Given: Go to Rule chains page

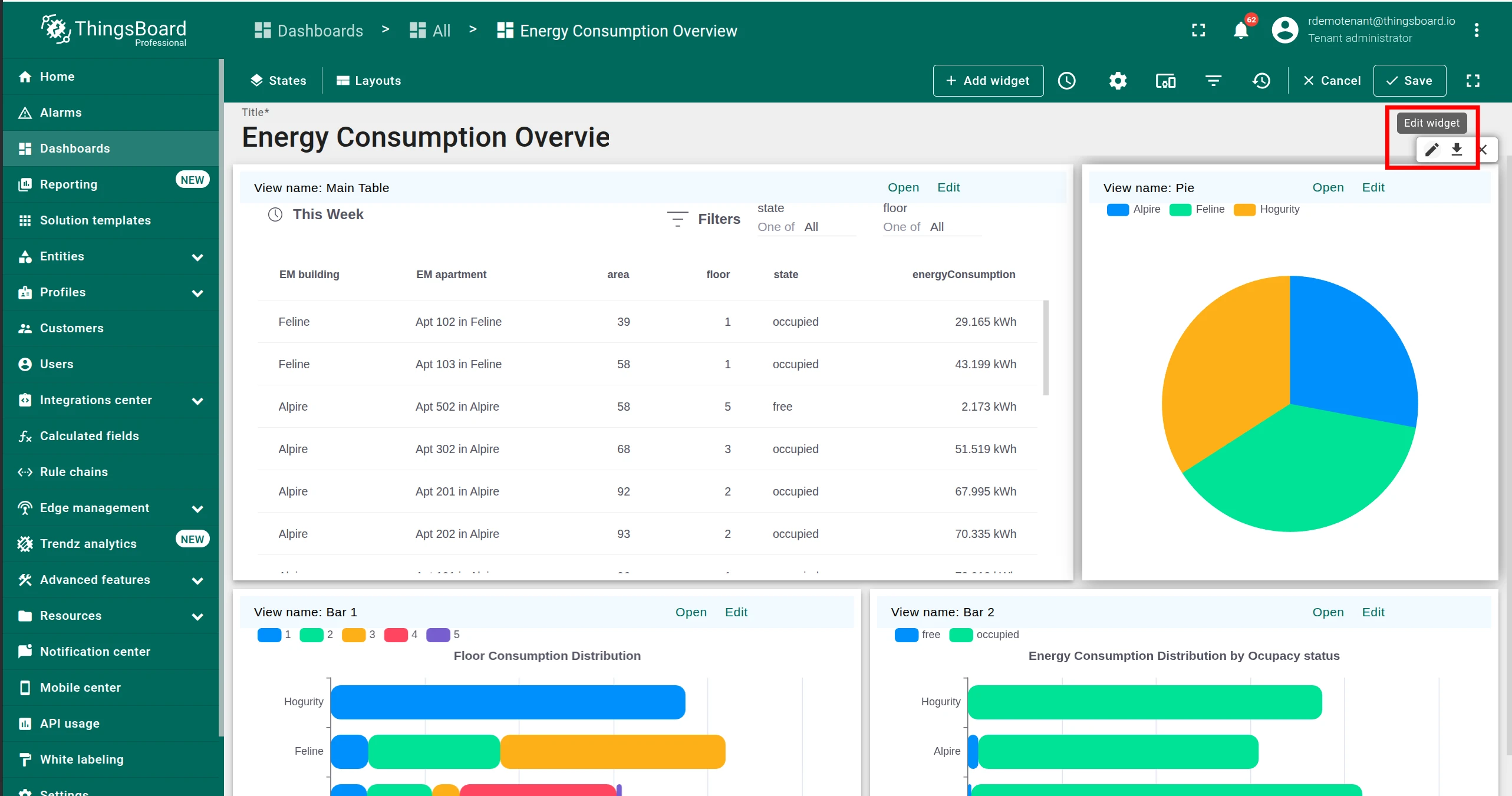Looking at the screenshot, I should [111, 472].
